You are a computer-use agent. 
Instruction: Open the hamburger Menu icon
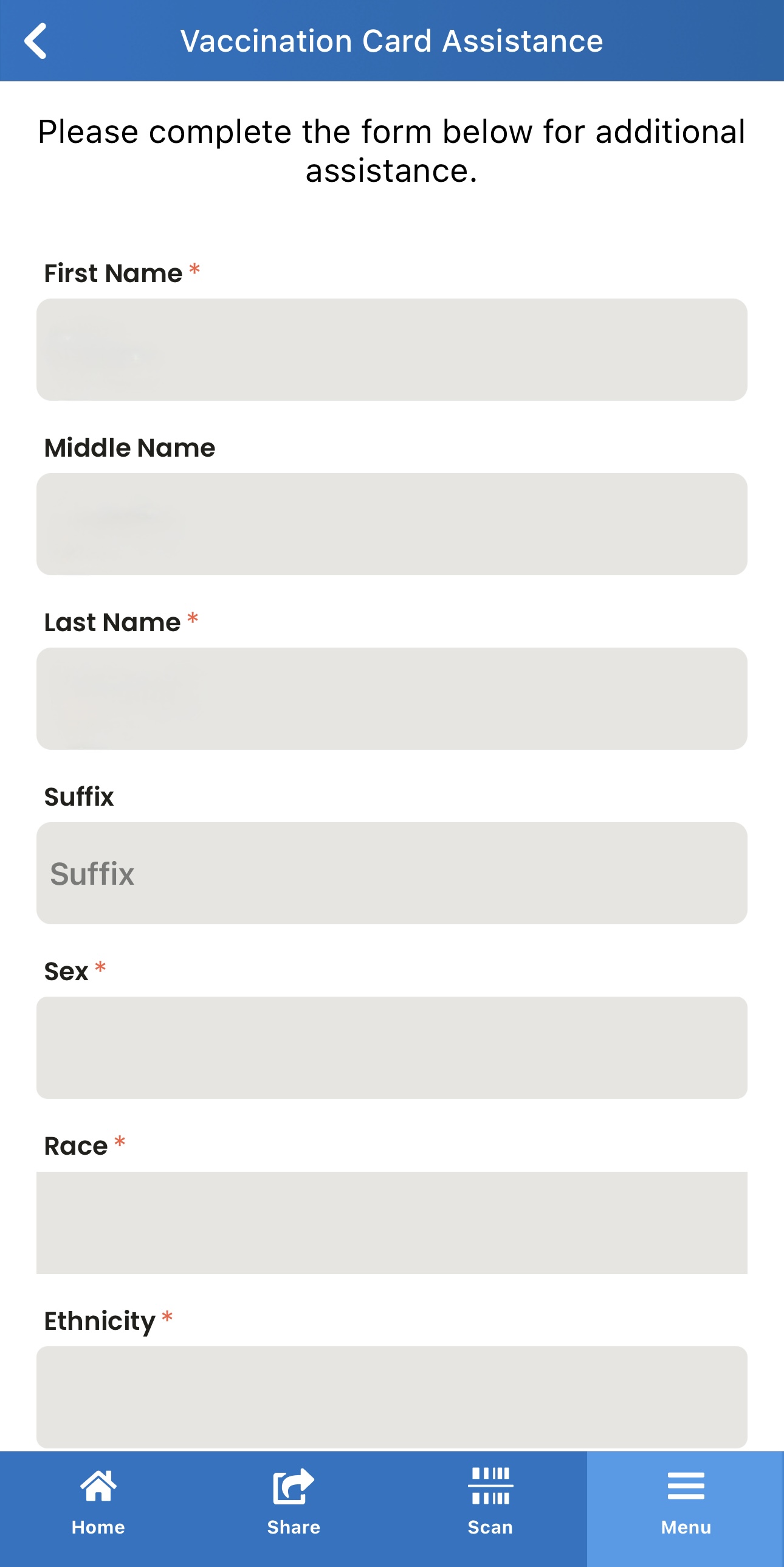[x=686, y=1486]
